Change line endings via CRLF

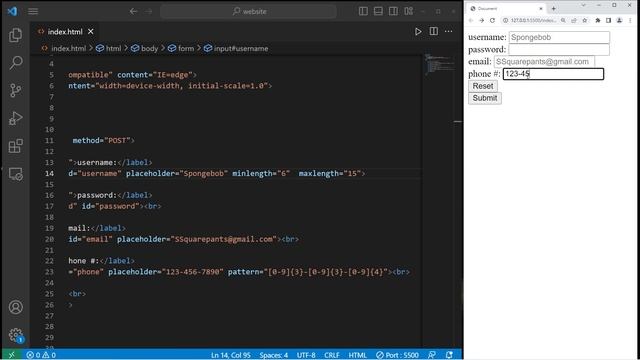pos(331,355)
